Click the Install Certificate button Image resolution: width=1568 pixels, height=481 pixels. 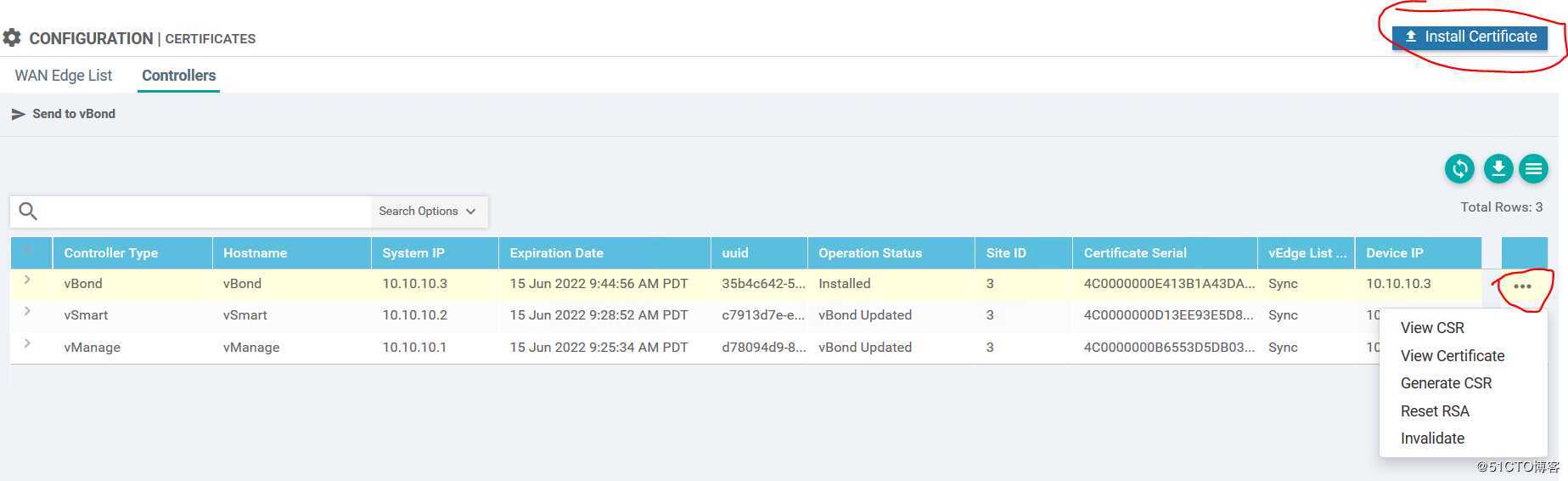click(1470, 37)
